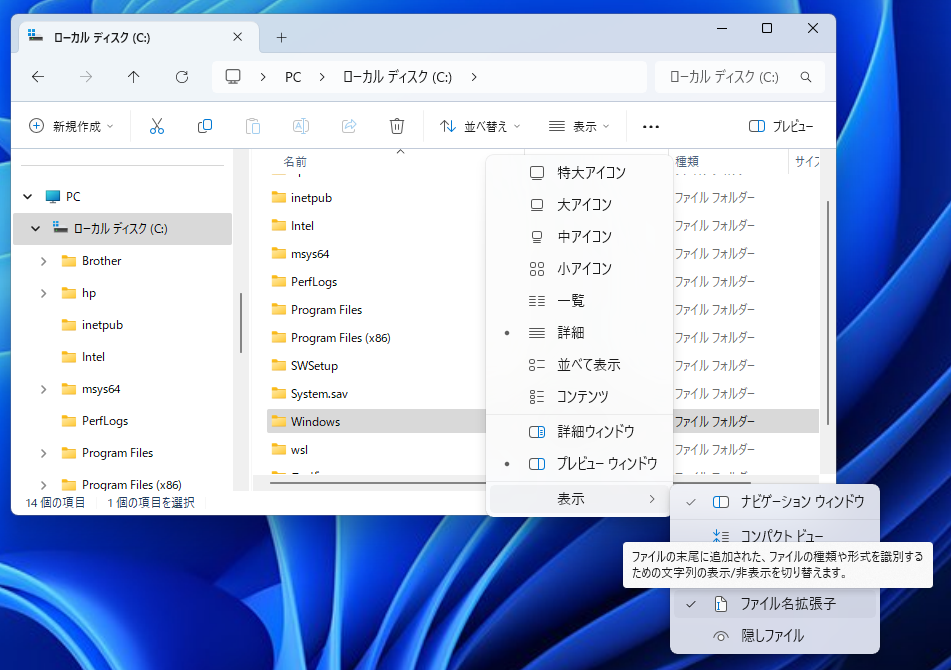Click the paste icon in the toolbar
The image size is (951, 670).
(x=252, y=126)
